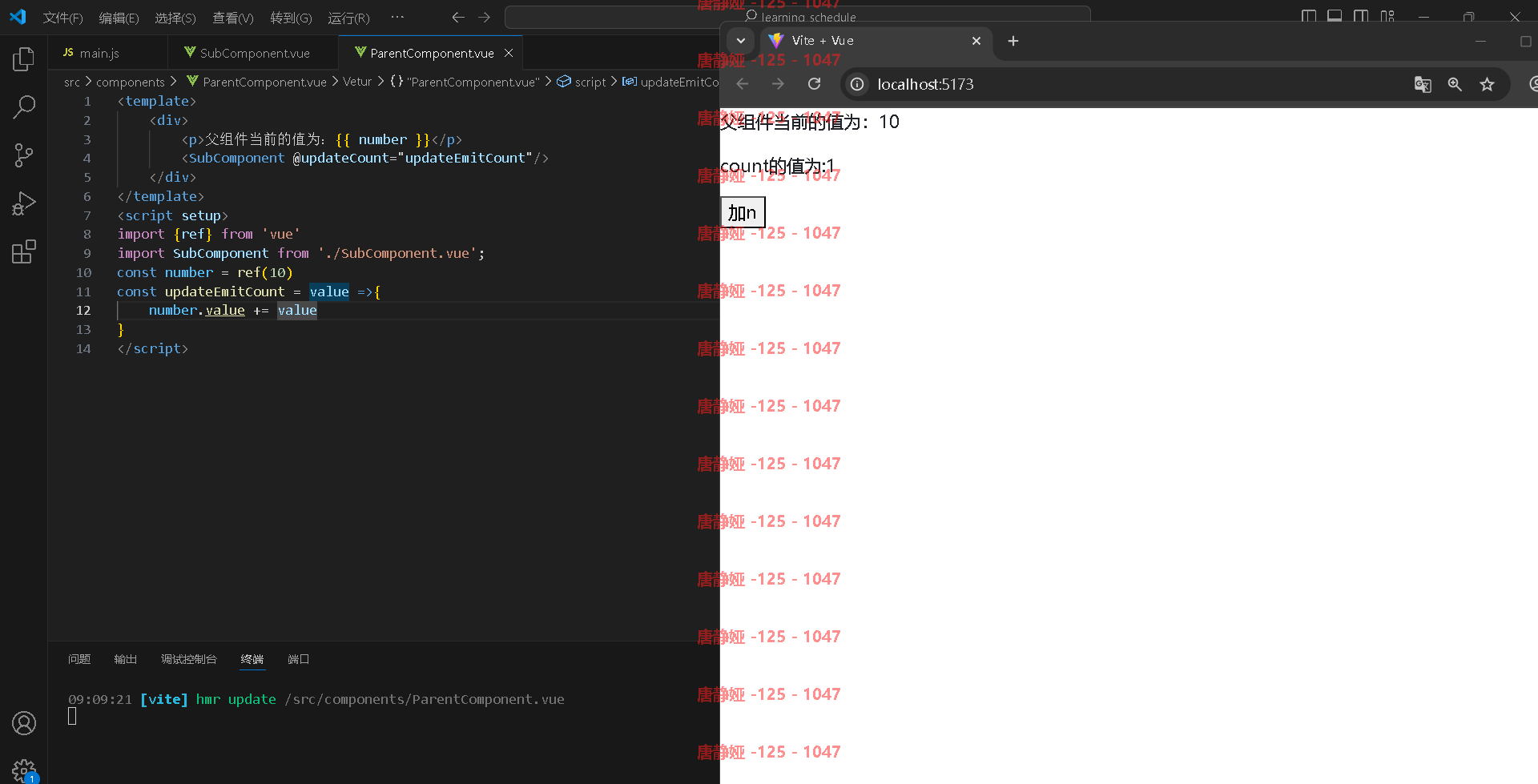Switch to the main.js editor tab
Viewport: 1538px width, 784px height.
108,53
